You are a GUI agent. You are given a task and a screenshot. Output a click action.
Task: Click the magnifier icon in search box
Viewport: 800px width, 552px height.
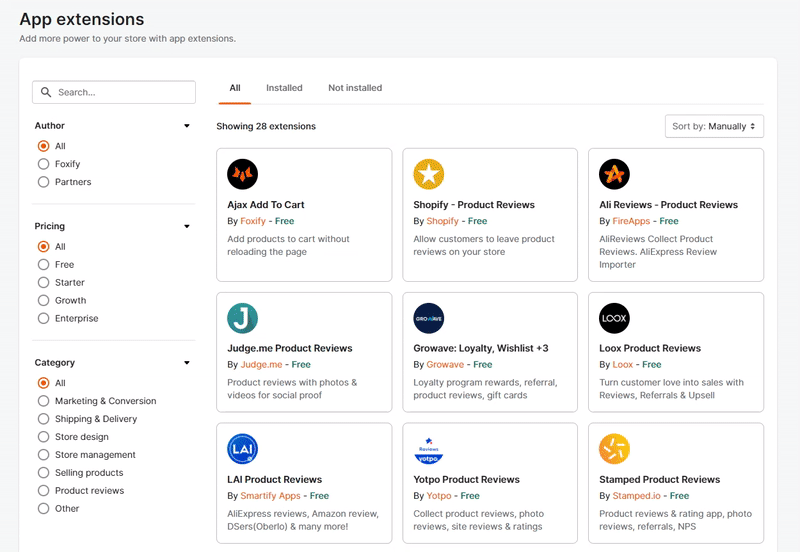click(x=46, y=92)
